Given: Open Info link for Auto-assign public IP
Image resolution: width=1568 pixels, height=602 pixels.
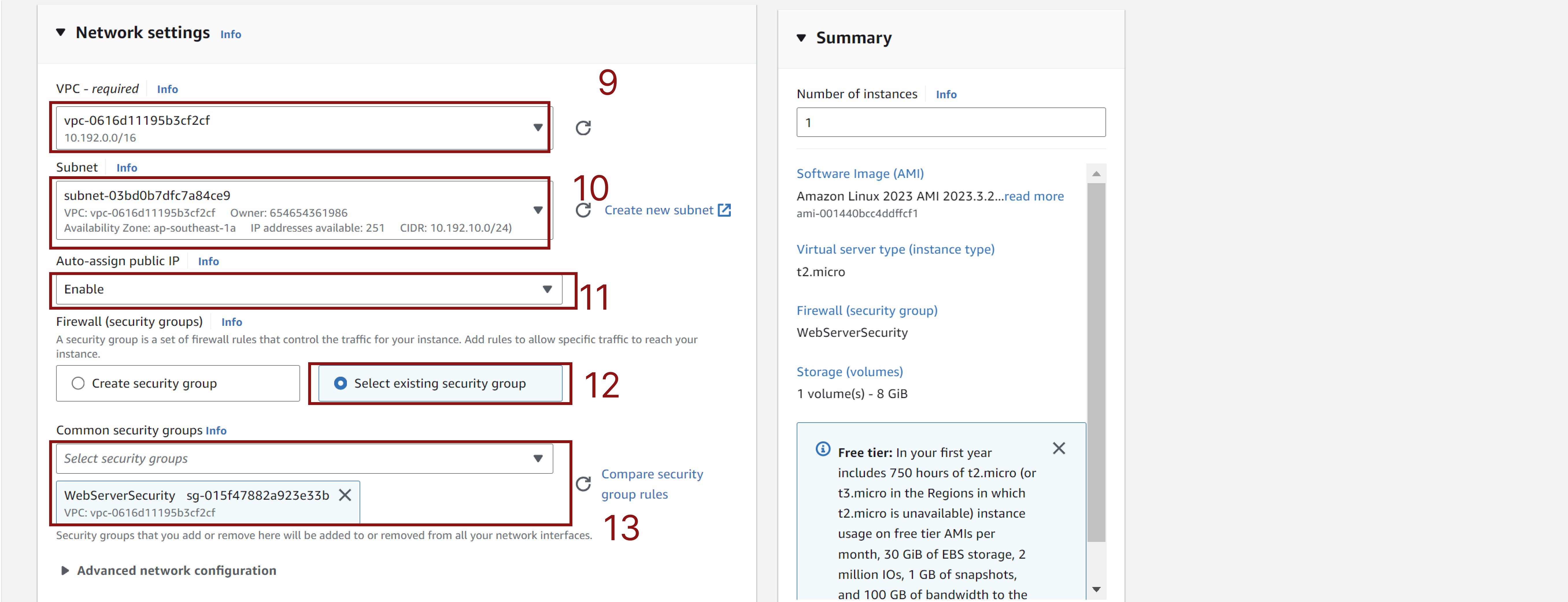Looking at the screenshot, I should click(x=208, y=261).
